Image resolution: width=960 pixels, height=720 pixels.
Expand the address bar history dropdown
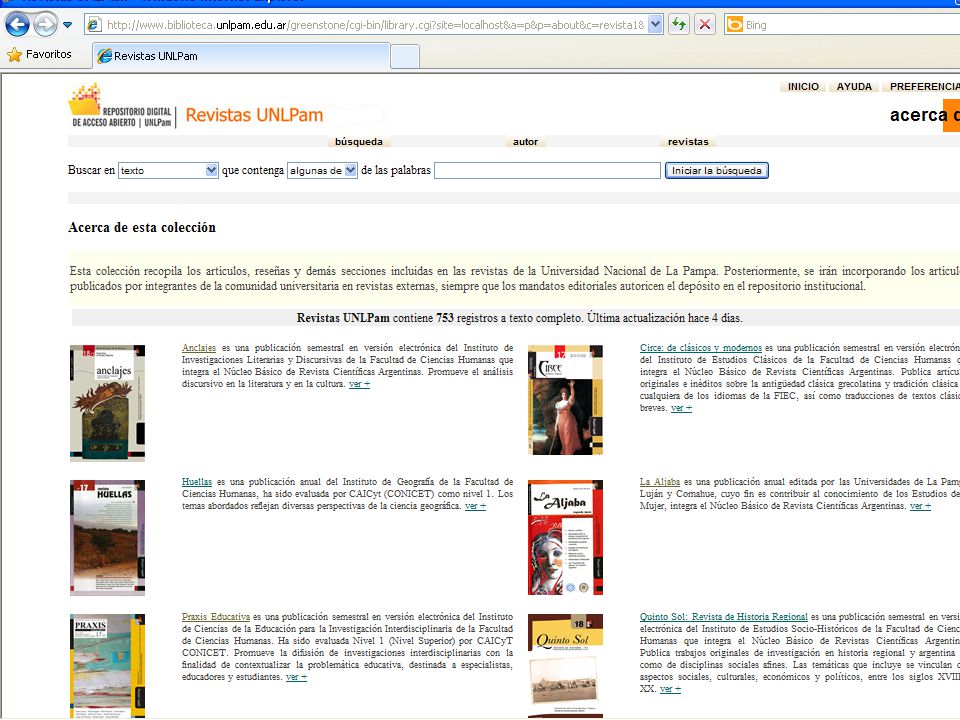point(656,25)
